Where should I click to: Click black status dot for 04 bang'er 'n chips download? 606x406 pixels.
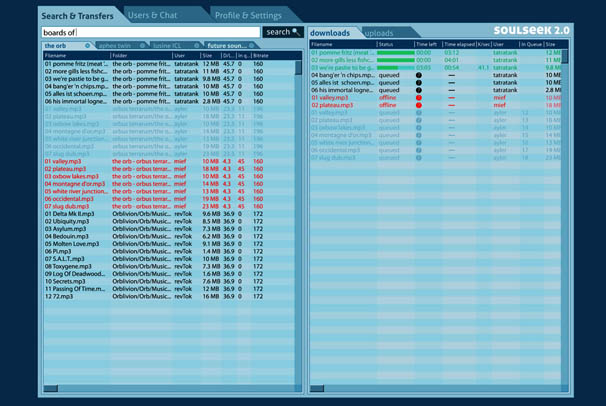tap(419, 75)
